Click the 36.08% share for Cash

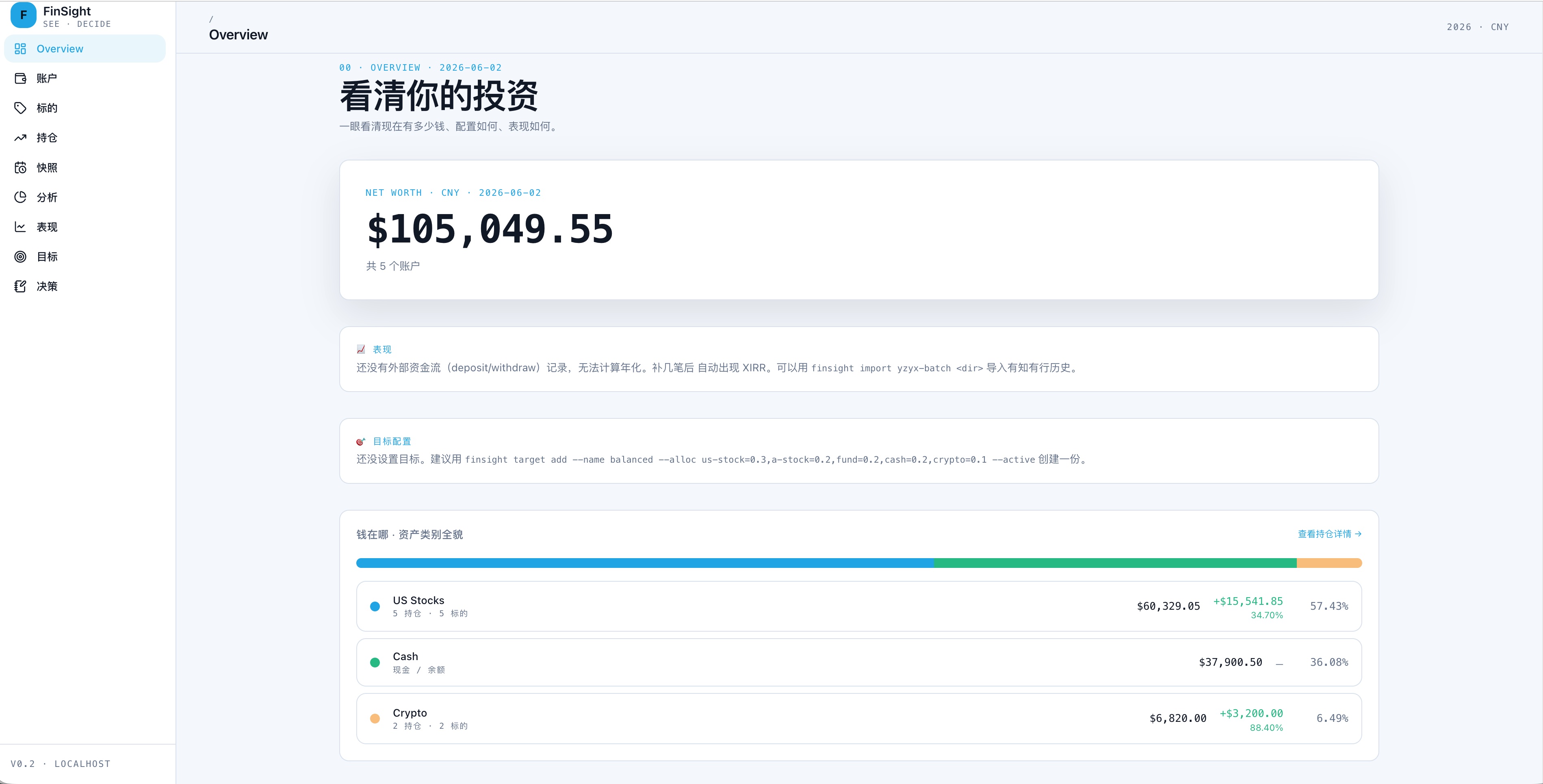1329,663
